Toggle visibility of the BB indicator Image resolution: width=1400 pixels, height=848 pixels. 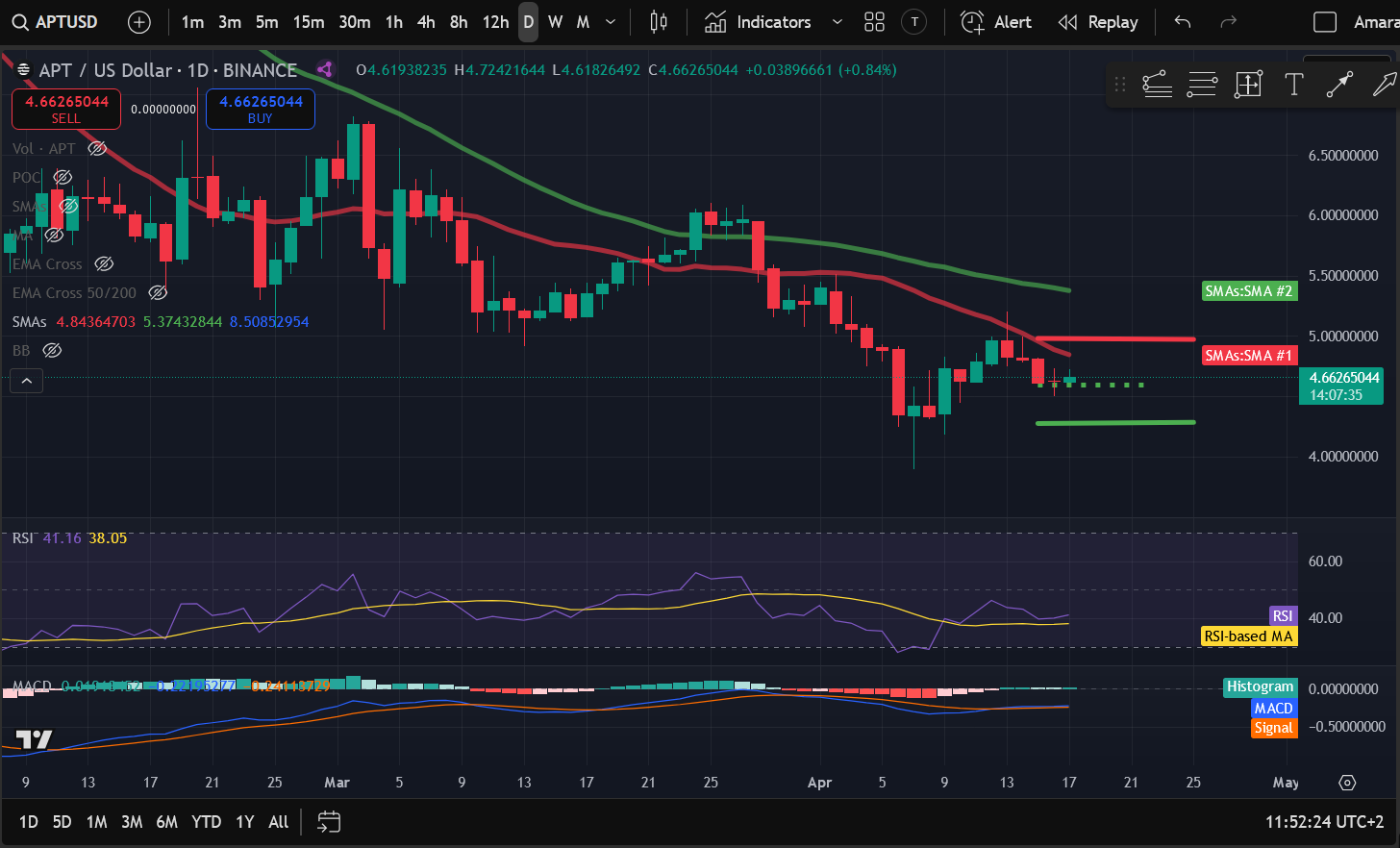53,350
